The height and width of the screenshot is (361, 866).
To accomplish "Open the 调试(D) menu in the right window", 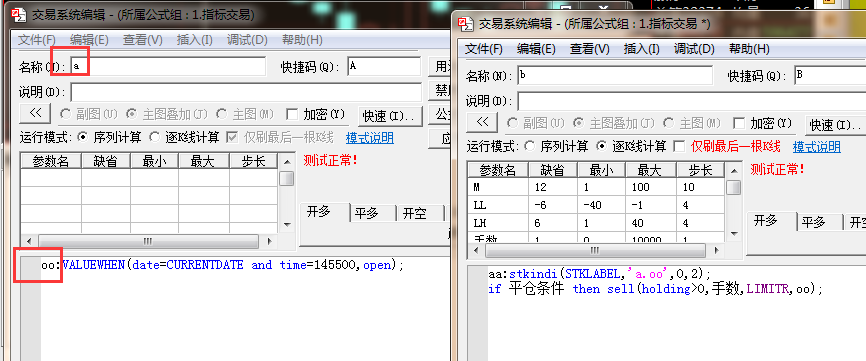I will pyautogui.click(x=693, y=49).
